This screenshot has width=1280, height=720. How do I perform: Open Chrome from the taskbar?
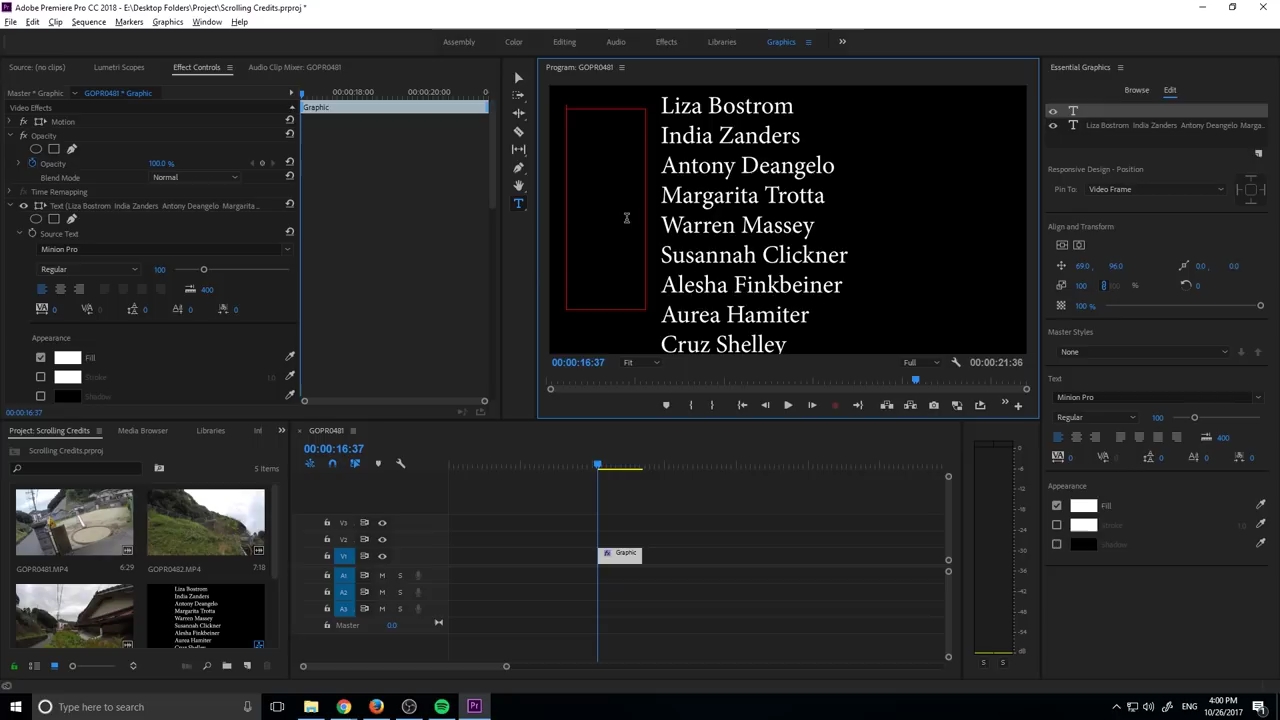[343, 707]
